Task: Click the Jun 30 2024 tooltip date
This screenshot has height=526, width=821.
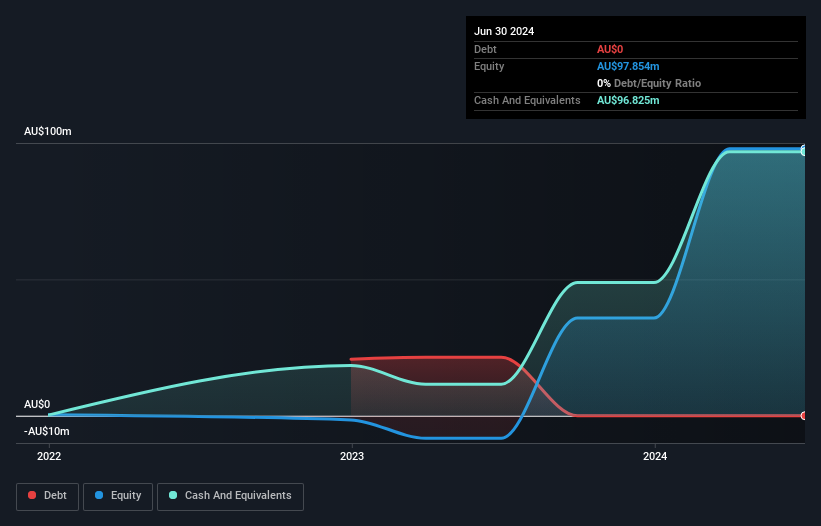Action: (x=504, y=31)
